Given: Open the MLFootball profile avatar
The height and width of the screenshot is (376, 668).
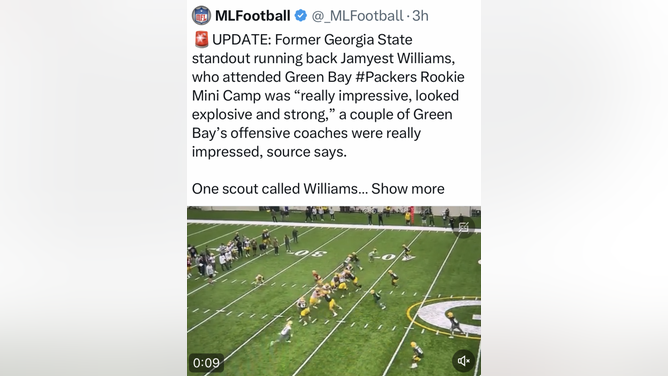Looking at the screenshot, I should pyautogui.click(x=201, y=16).
